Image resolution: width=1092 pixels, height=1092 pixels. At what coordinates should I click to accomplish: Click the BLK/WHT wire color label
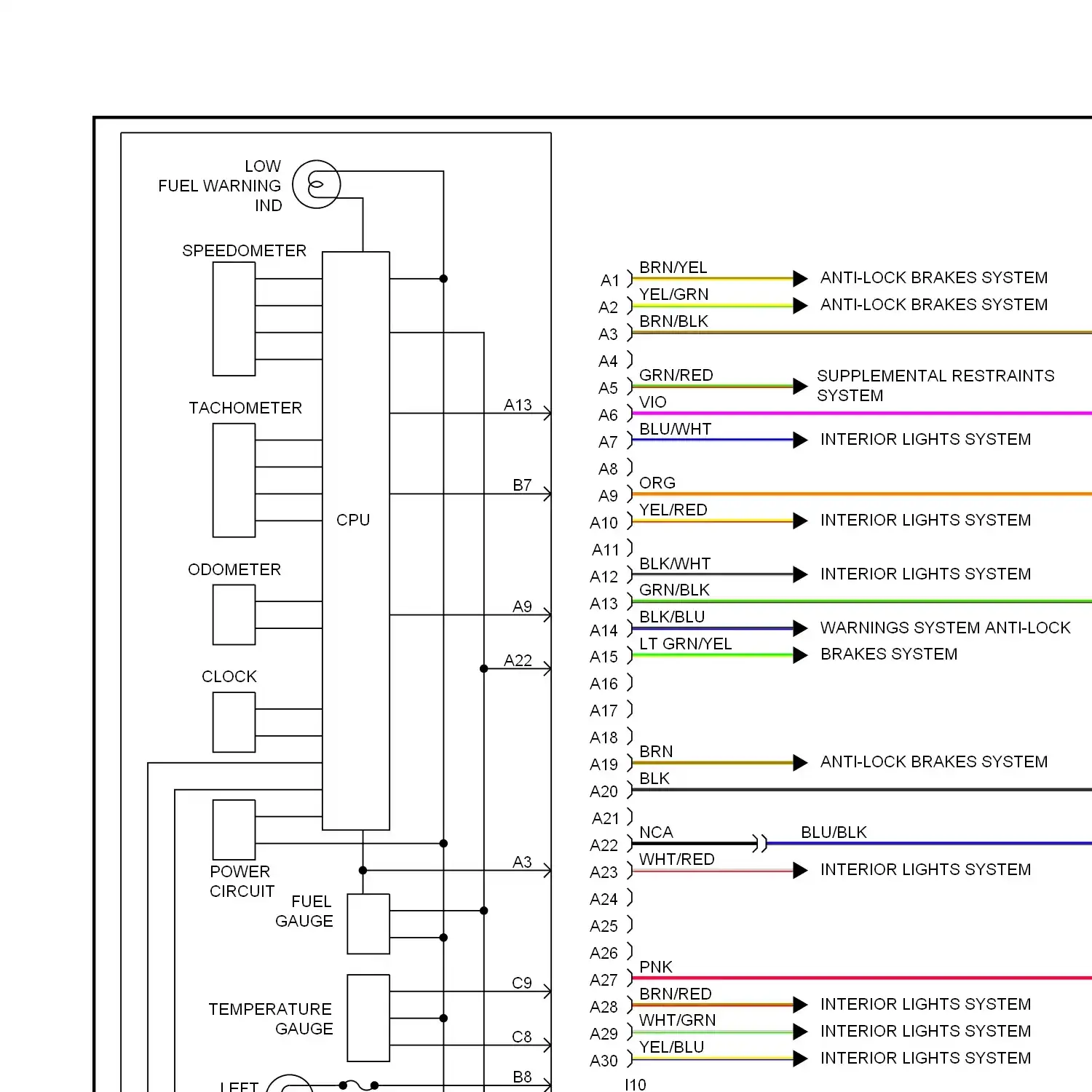pyautogui.click(x=675, y=563)
